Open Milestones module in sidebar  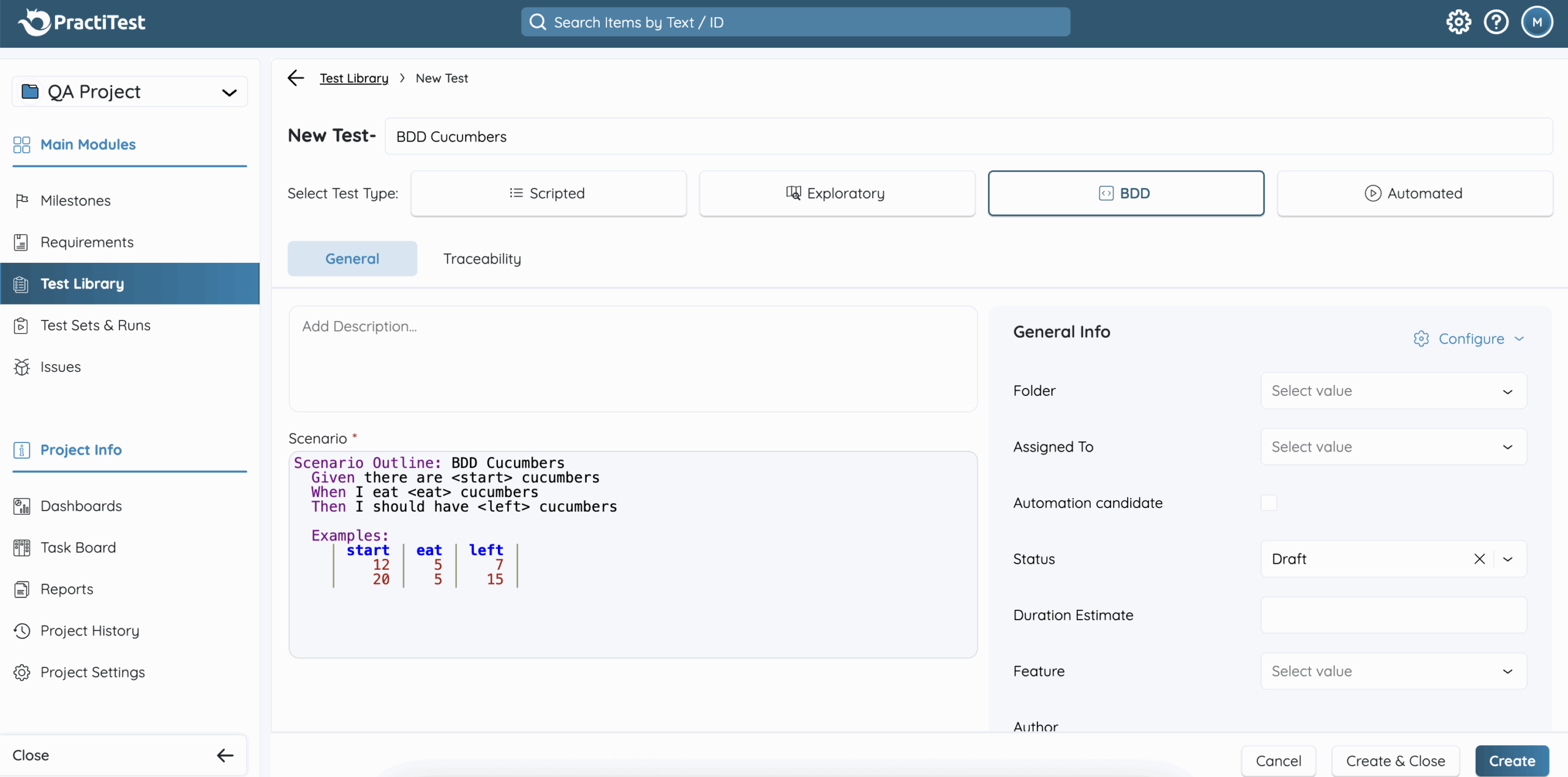pos(75,200)
